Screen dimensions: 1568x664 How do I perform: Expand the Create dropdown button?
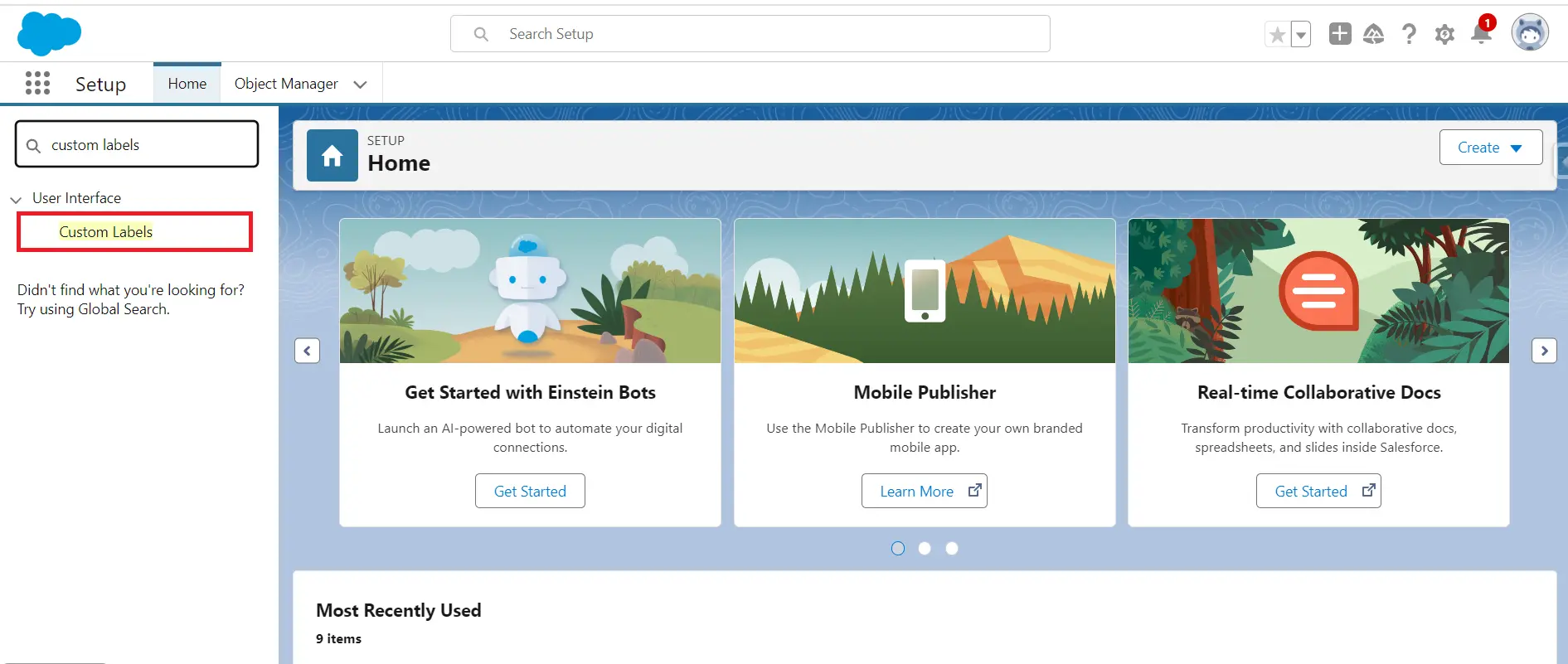click(1490, 148)
